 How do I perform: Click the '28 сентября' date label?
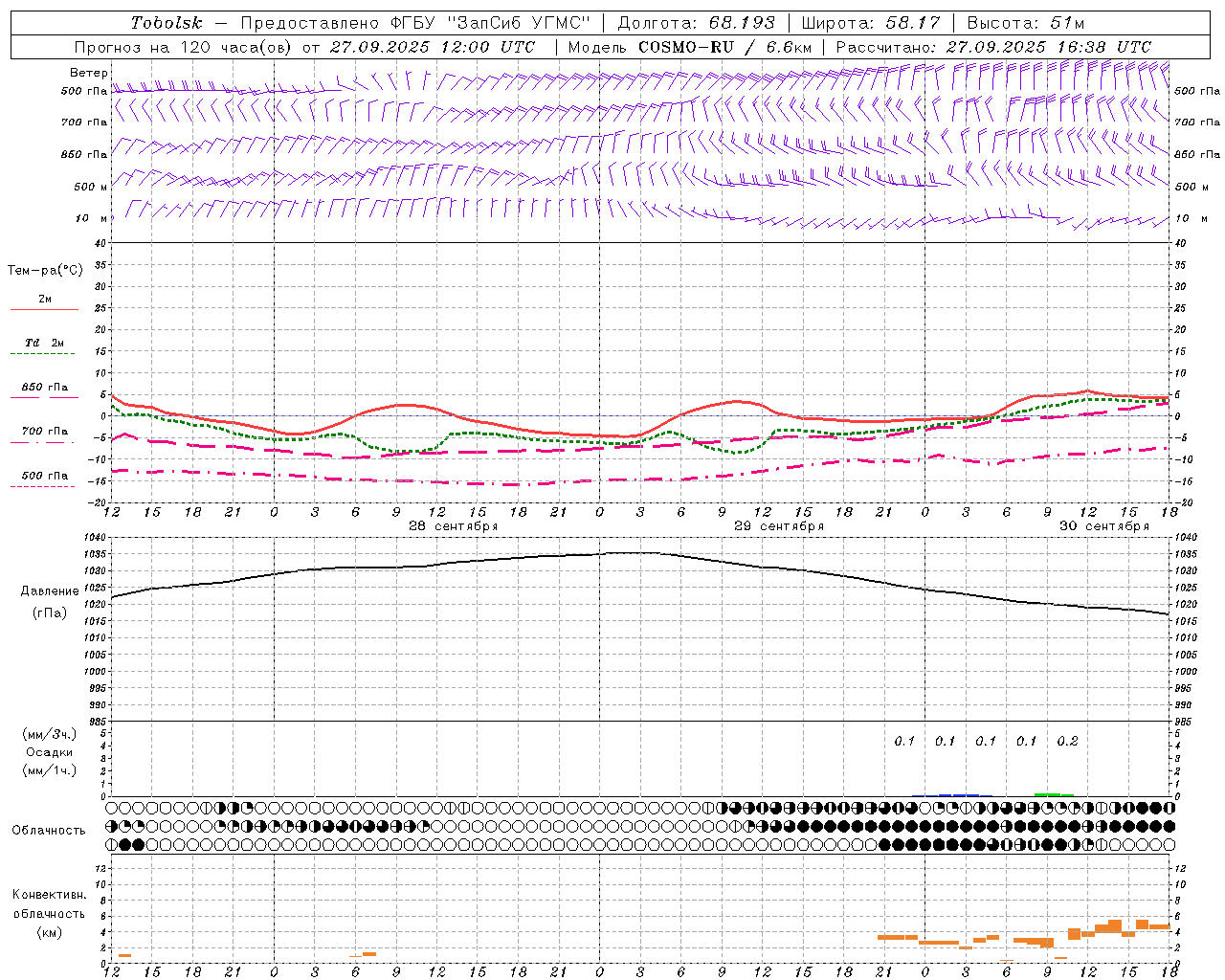tap(453, 526)
